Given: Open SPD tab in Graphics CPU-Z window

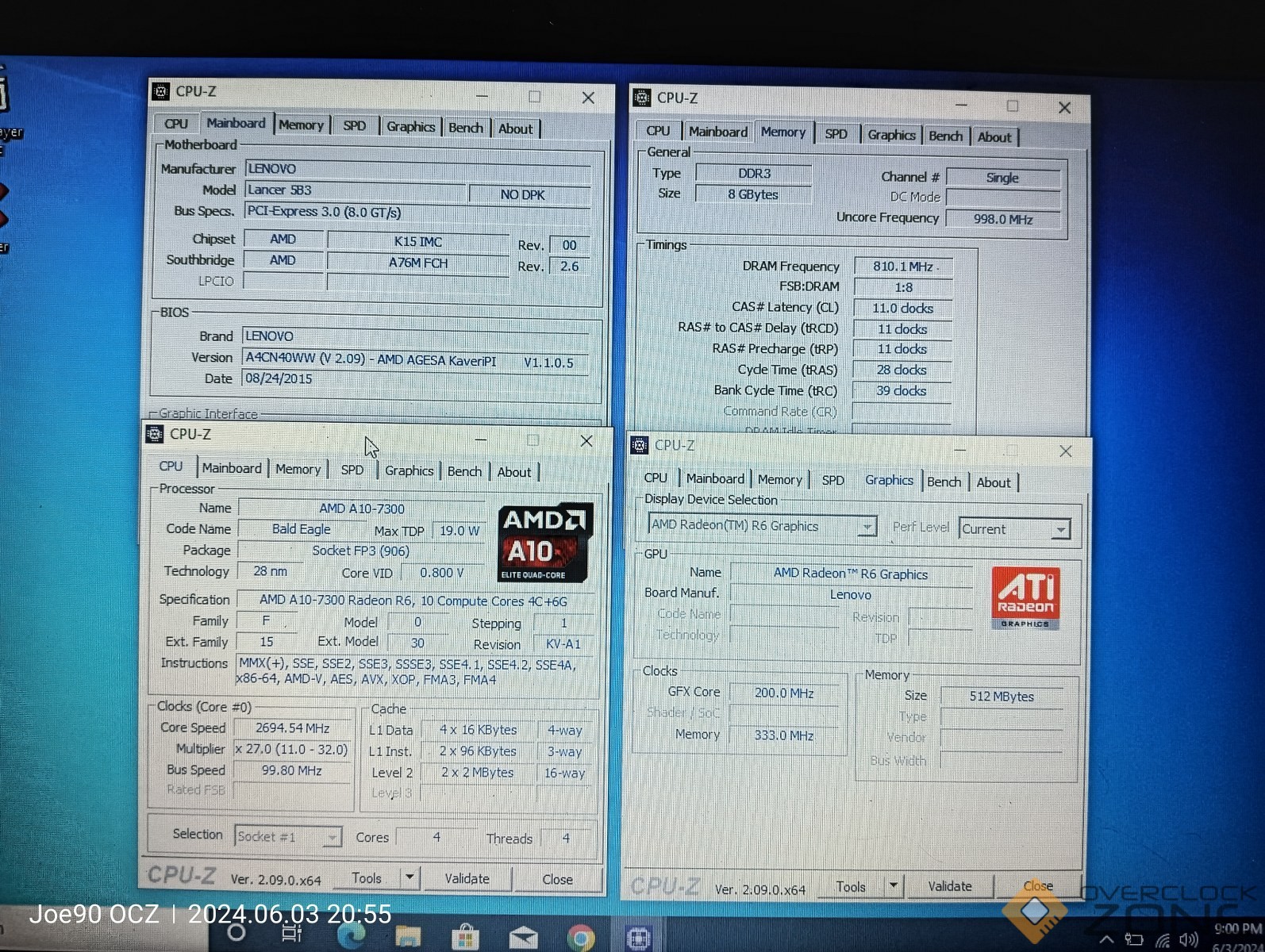Looking at the screenshot, I should (832, 480).
